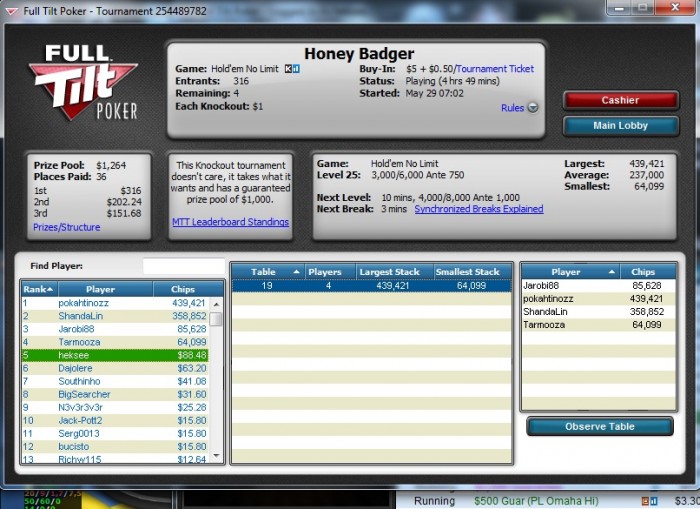This screenshot has width=700, height=509.
Task: Open MTT Leaderboard Standings link
Action: point(230,222)
